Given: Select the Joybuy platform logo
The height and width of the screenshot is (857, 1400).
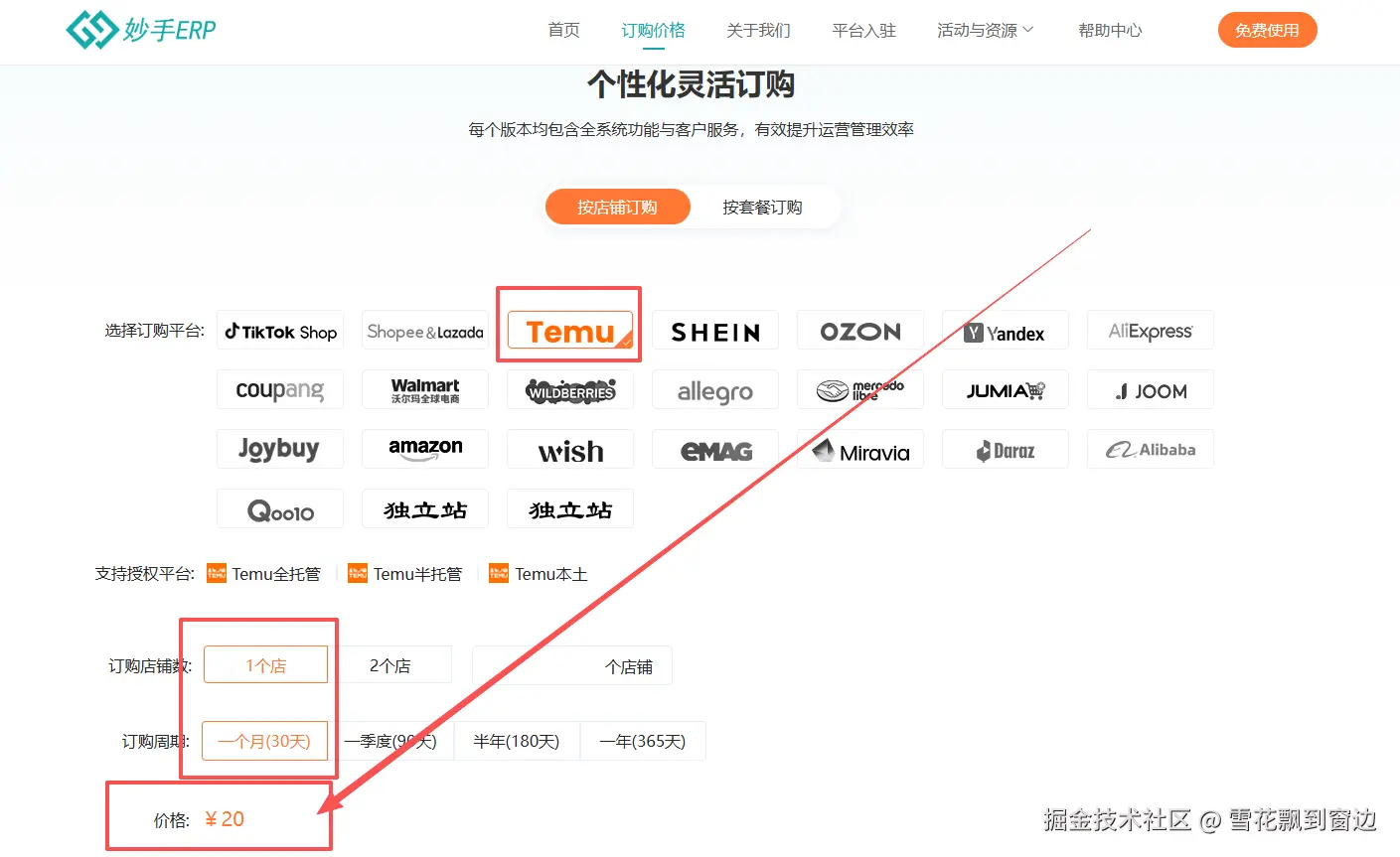Looking at the screenshot, I should 280,450.
